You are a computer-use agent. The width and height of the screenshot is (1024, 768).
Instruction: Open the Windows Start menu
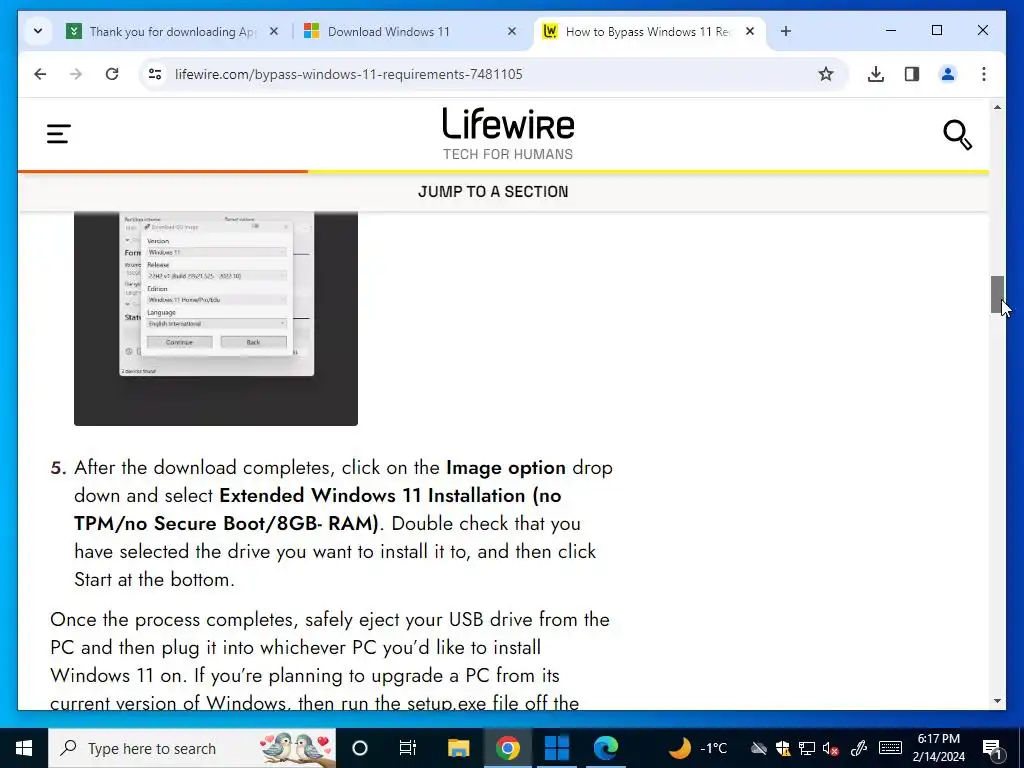tap(24, 748)
